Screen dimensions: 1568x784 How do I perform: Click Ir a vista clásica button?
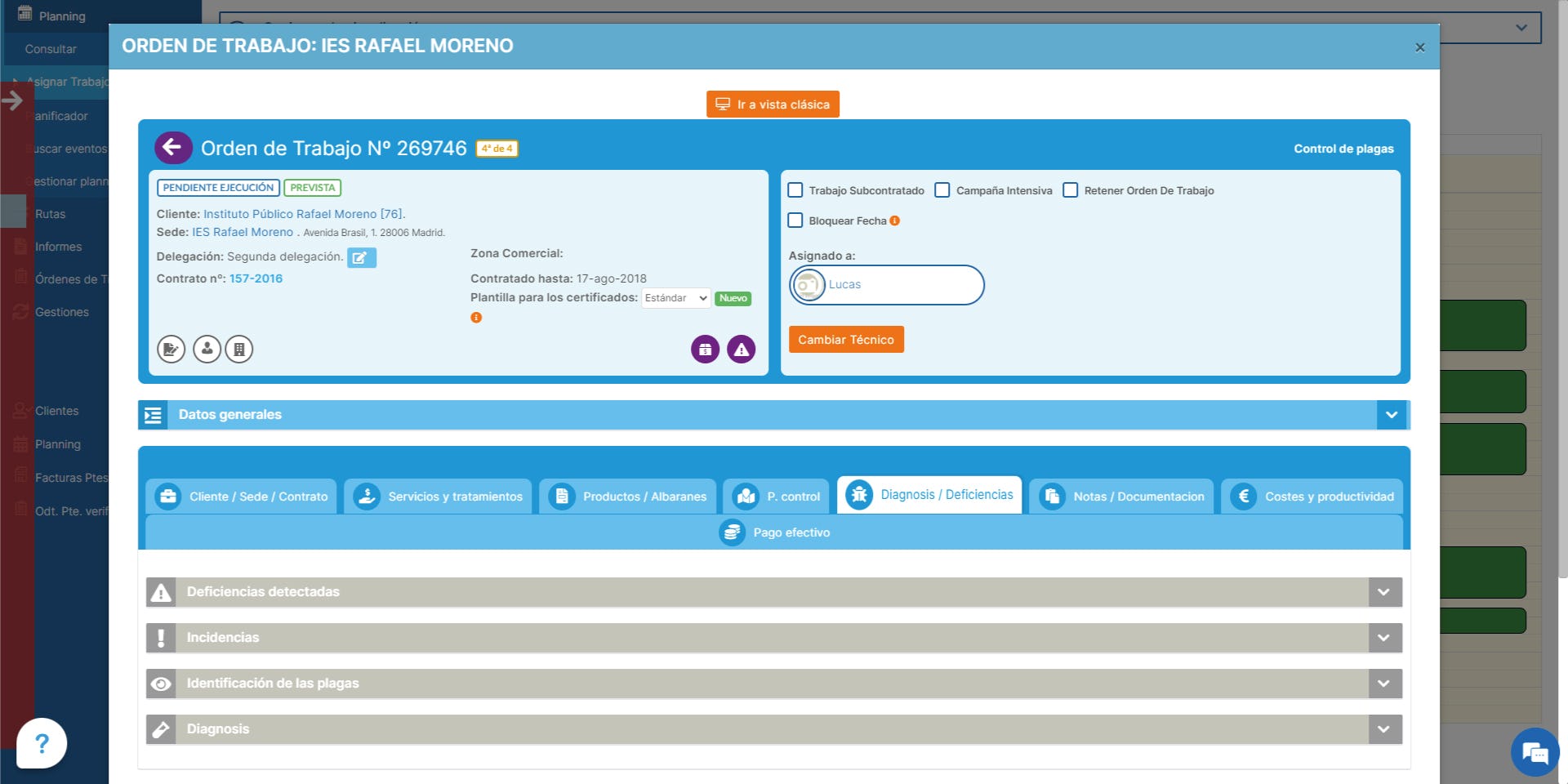tap(773, 104)
